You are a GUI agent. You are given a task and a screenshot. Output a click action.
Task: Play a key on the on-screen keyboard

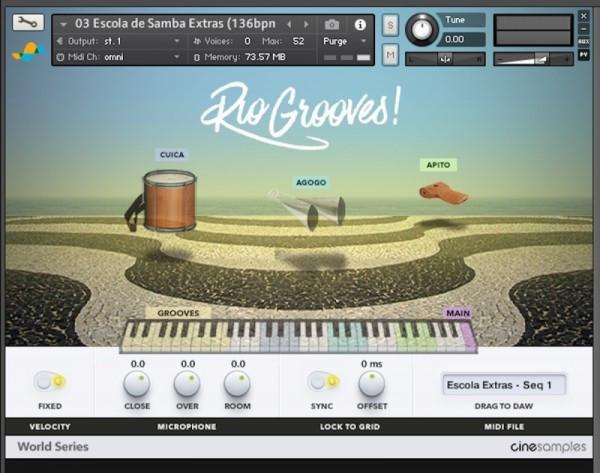pyautogui.click(x=298, y=337)
